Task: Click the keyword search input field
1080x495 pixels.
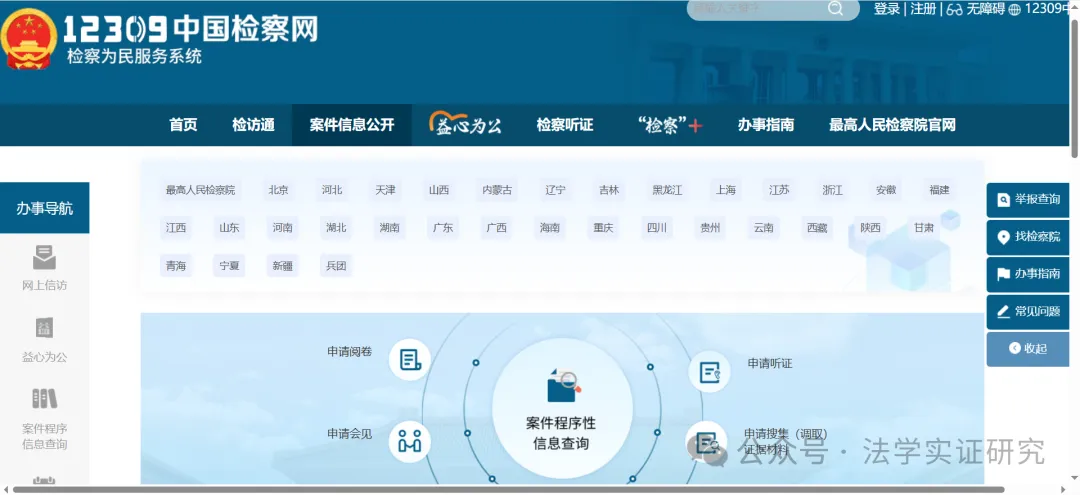Action: coord(757,9)
